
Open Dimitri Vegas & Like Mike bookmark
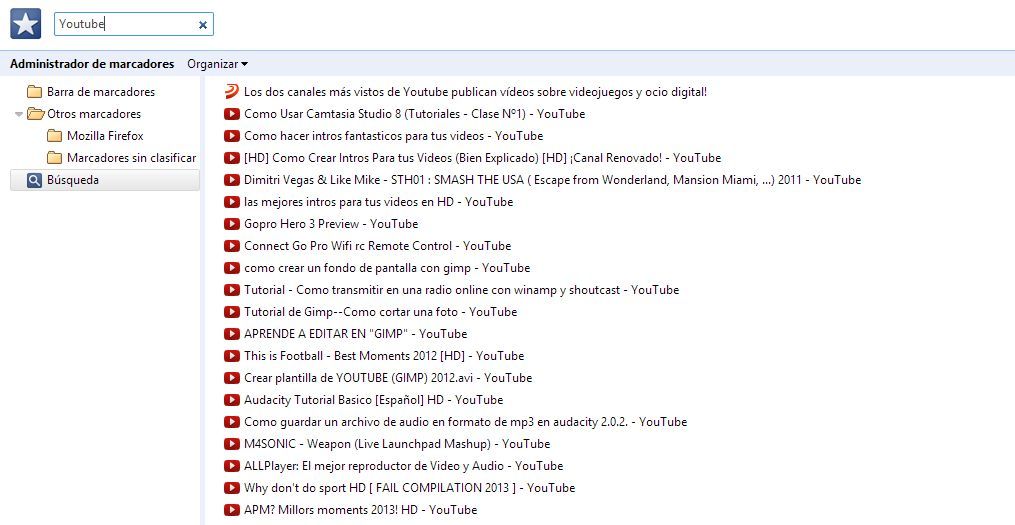click(552, 180)
